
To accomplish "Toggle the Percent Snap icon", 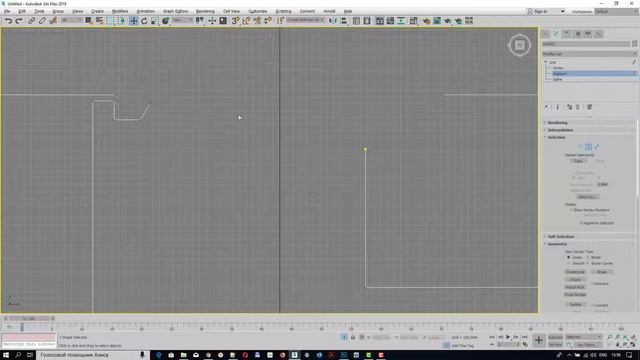I will [x=257, y=20].
